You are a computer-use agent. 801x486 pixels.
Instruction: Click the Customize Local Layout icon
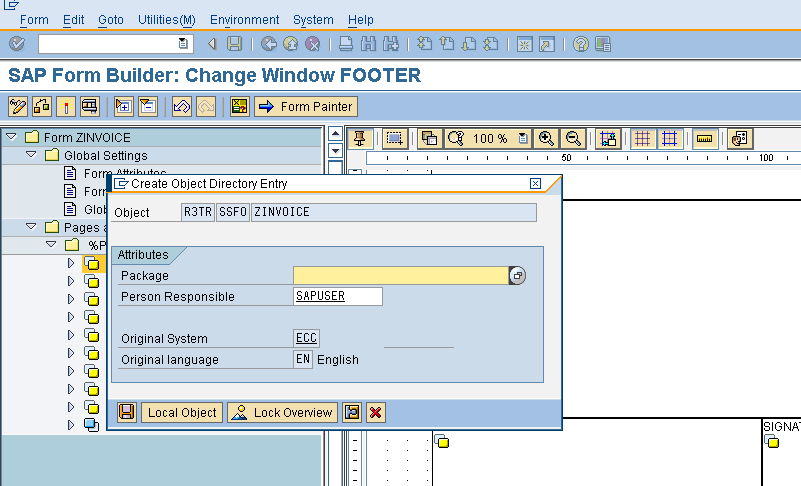point(603,44)
